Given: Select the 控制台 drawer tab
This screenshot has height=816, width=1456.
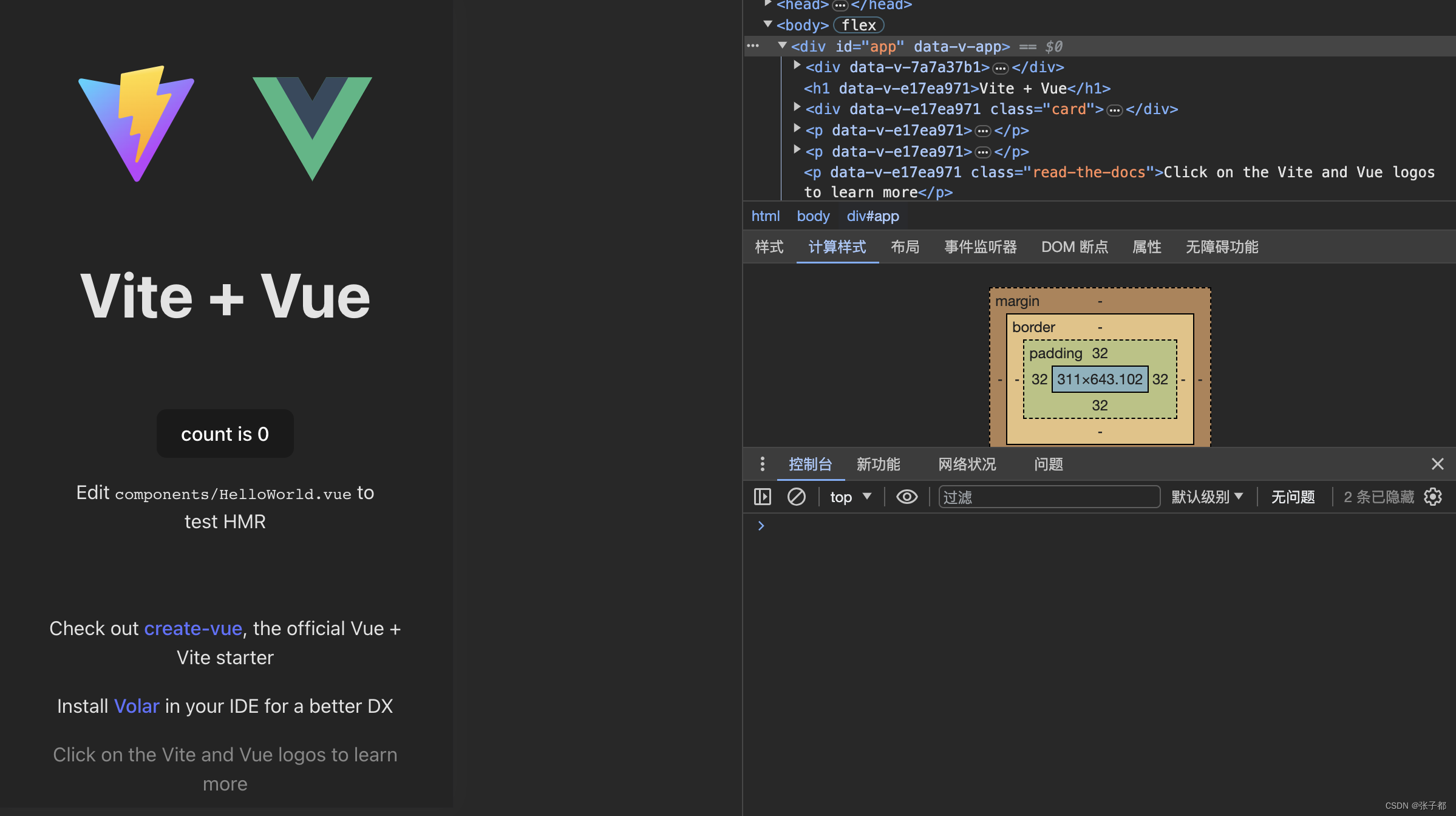Looking at the screenshot, I should click(810, 464).
